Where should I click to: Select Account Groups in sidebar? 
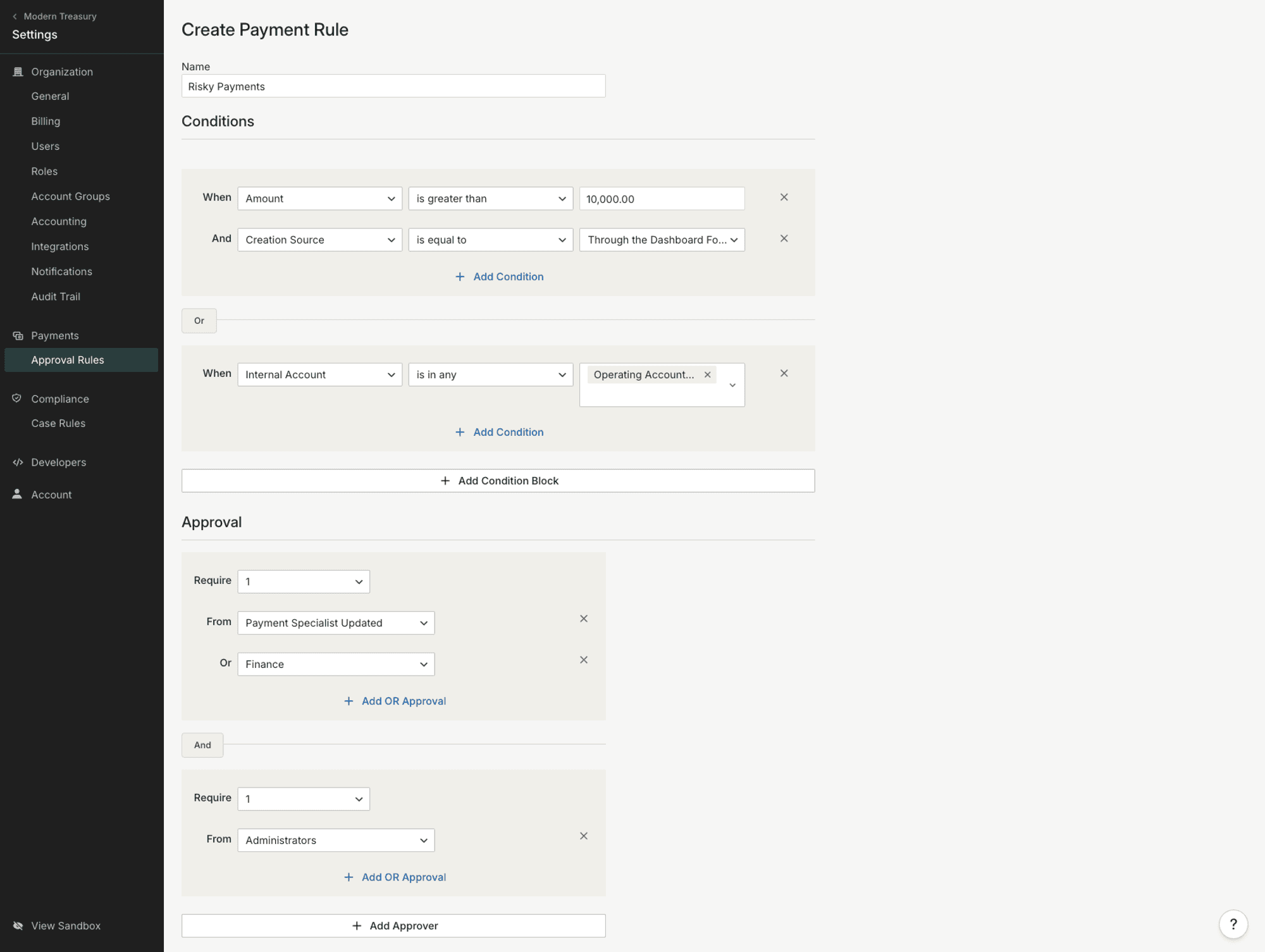pyautogui.click(x=70, y=196)
